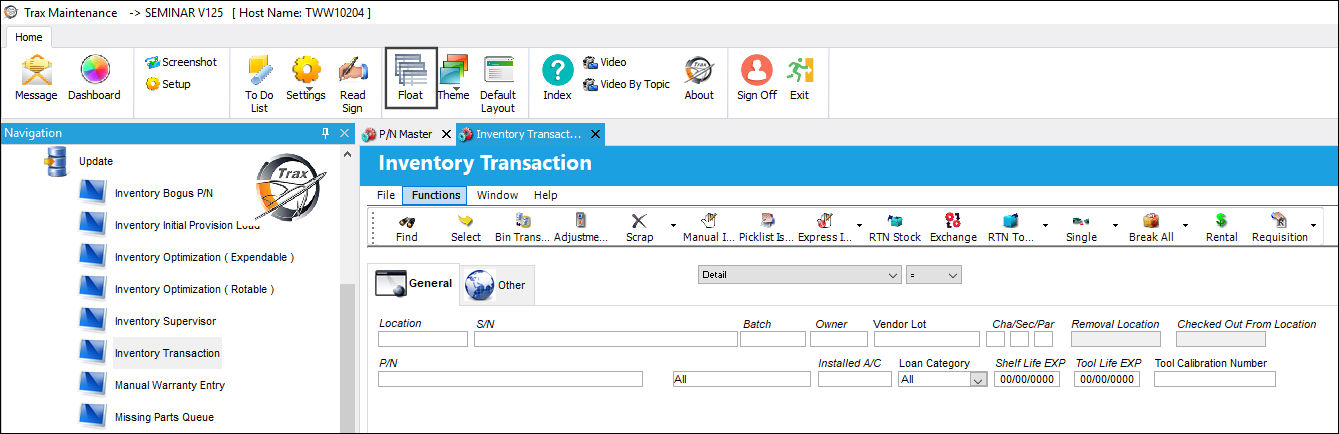Open Setup in the ribbon
Screen dimensions: 1339x434
[168, 84]
